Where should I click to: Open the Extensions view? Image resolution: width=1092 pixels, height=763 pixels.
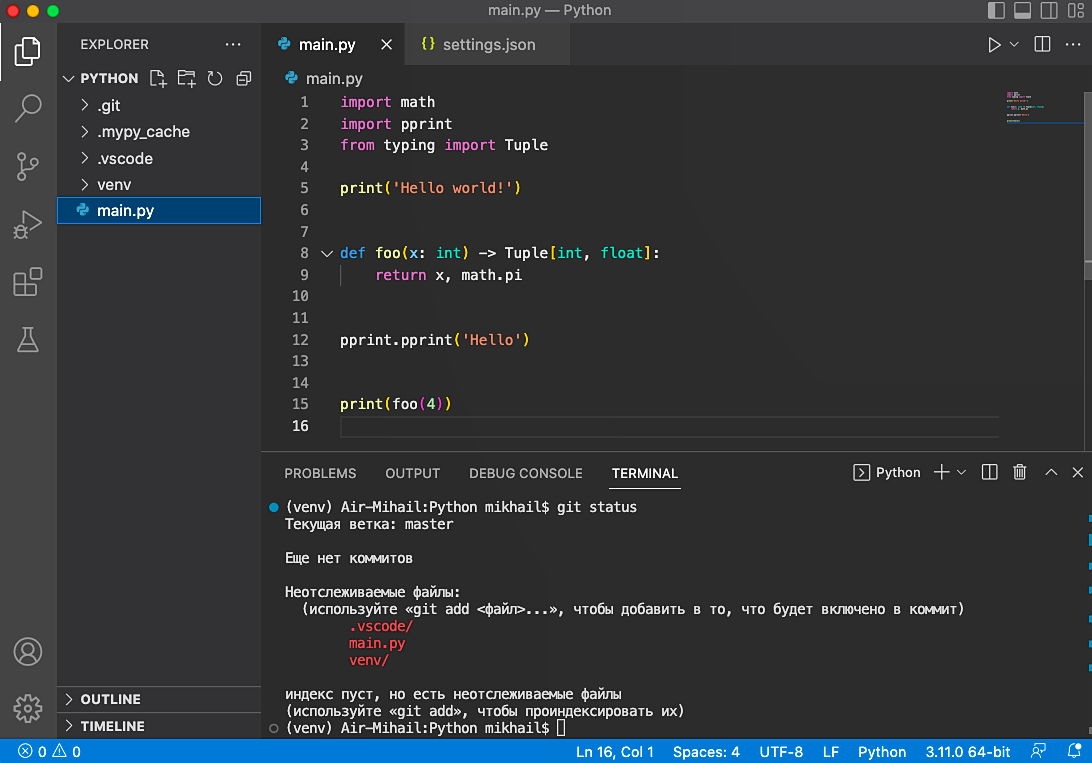point(28,283)
